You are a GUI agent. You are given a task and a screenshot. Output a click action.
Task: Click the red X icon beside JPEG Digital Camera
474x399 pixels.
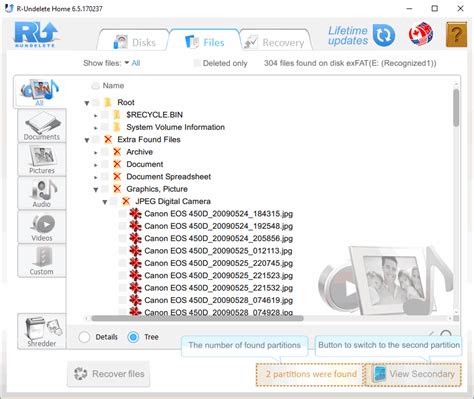(126, 201)
